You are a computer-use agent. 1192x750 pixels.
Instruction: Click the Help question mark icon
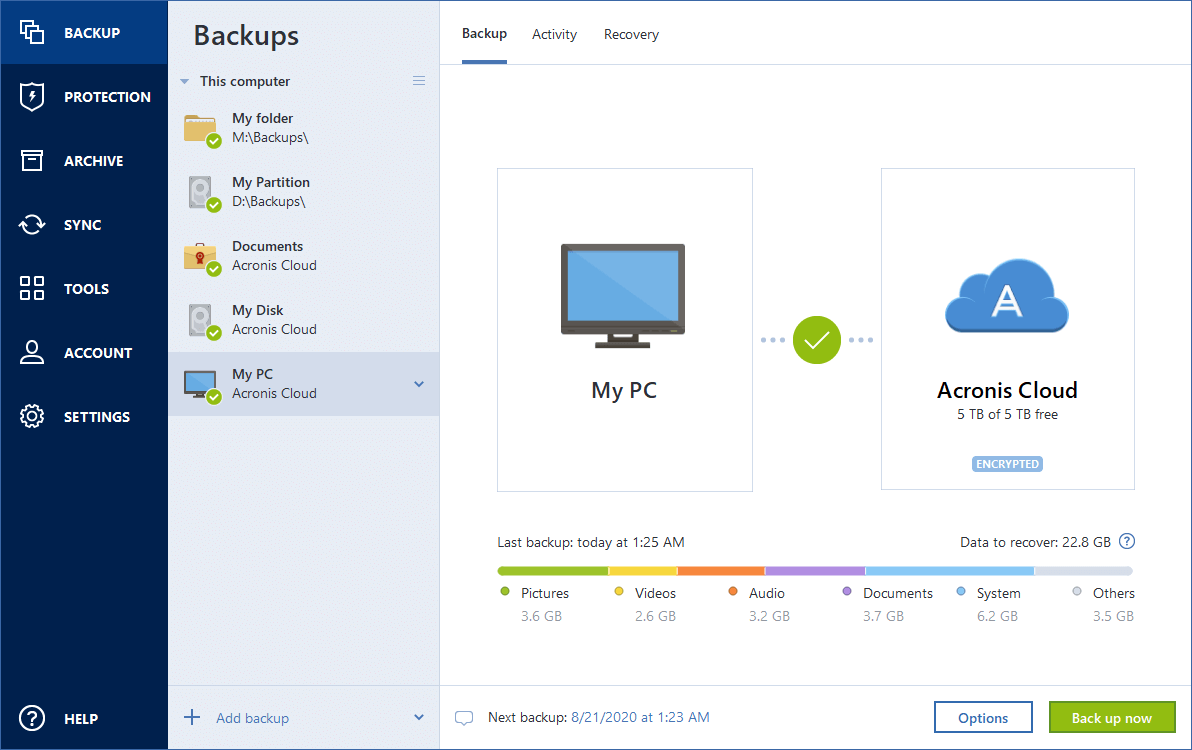point(31,718)
